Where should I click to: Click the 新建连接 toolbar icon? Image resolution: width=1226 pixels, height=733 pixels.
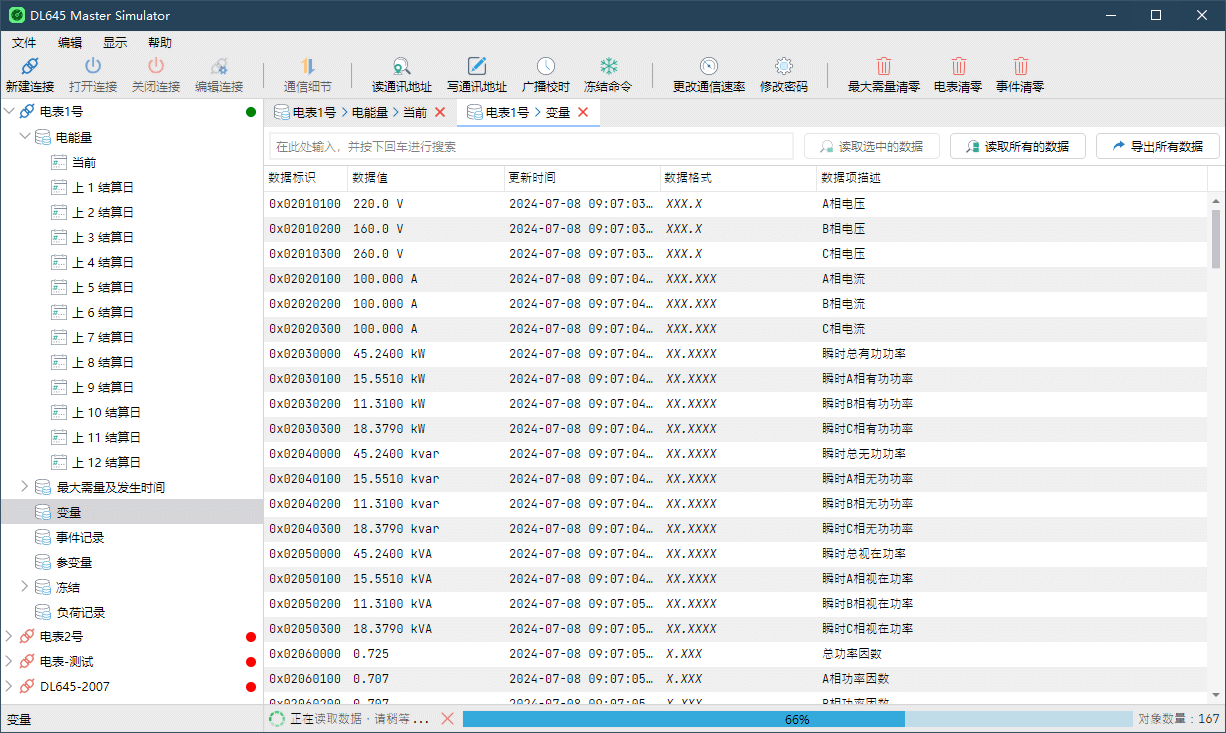click(30, 66)
